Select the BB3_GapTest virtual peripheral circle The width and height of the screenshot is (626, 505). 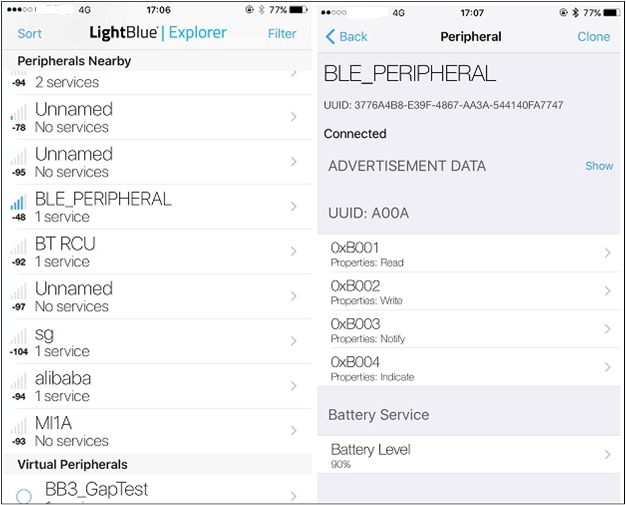pos(24,496)
